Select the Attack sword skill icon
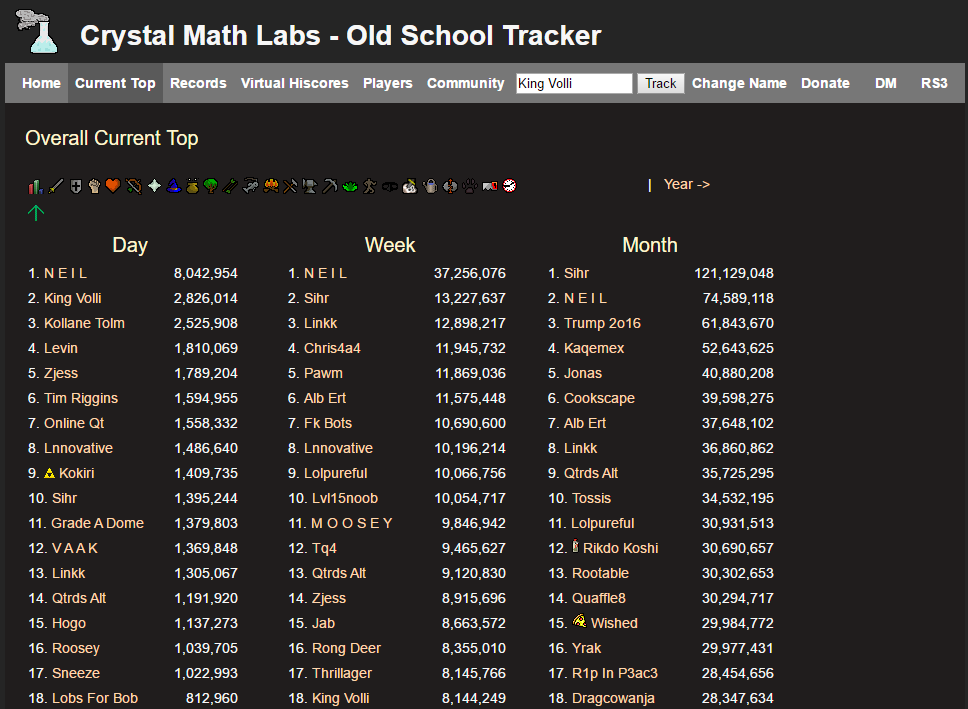Image resolution: width=968 pixels, height=709 pixels. click(56, 186)
